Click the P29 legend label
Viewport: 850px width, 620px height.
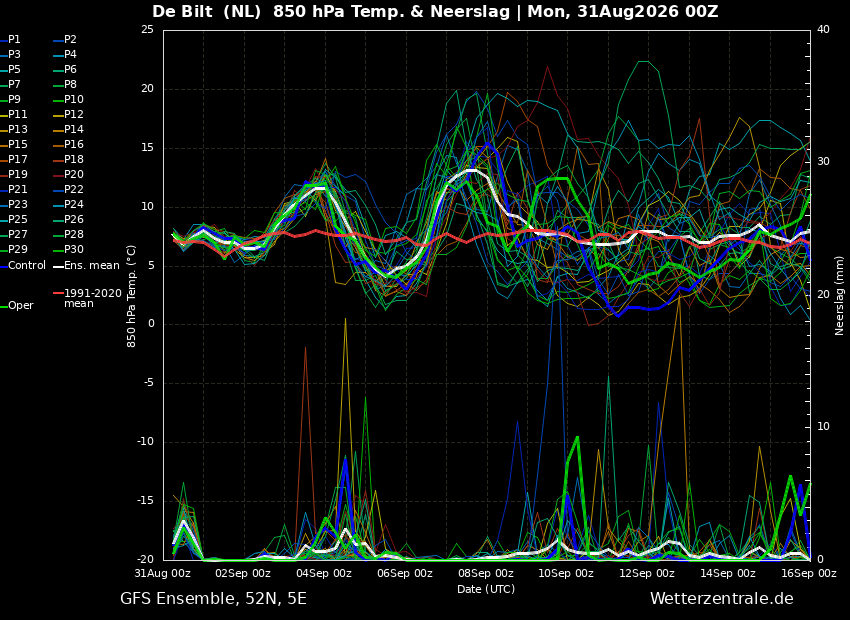(x=17, y=249)
